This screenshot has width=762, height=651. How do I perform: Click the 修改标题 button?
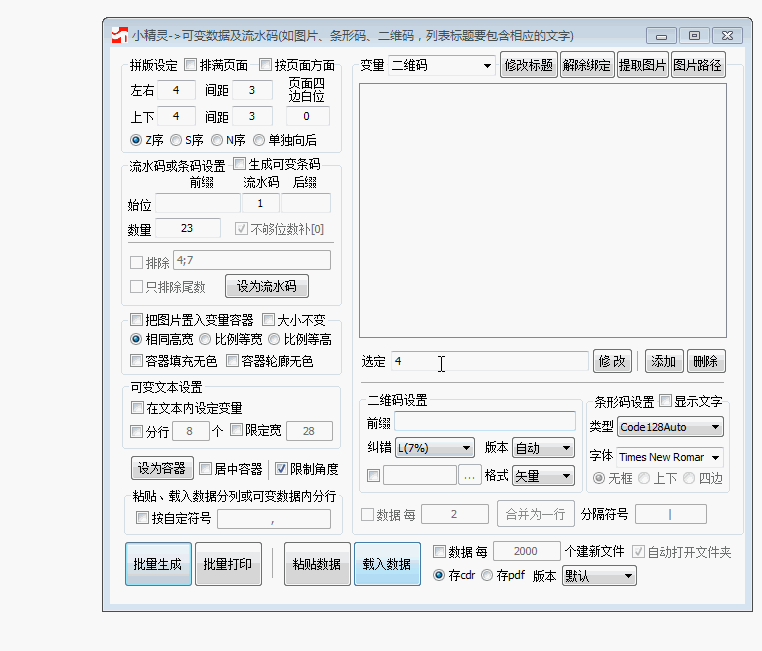point(529,65)
